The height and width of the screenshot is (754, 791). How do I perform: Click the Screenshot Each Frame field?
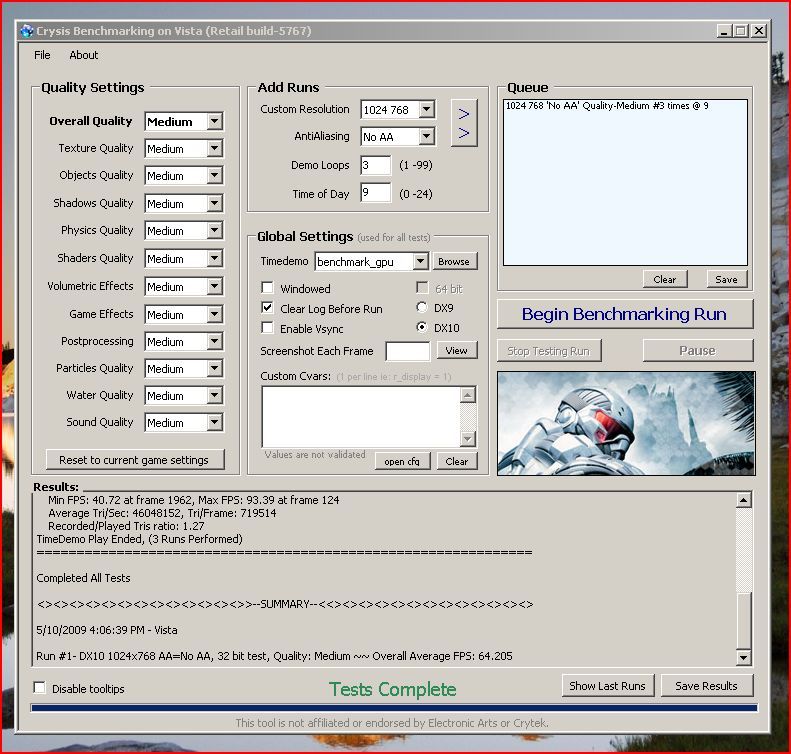(x=408, y=351)
